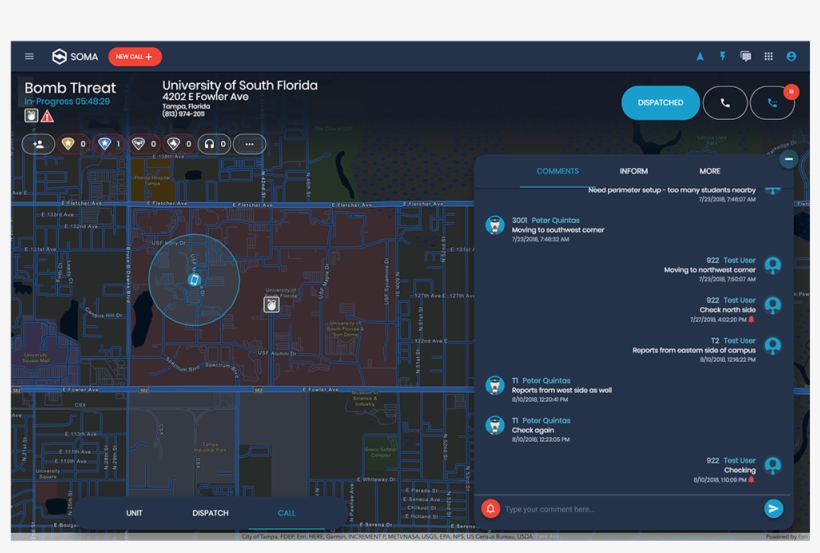Click Test User avatar on 'Check north side'
The image size is (820, 553).
point(773,305)
